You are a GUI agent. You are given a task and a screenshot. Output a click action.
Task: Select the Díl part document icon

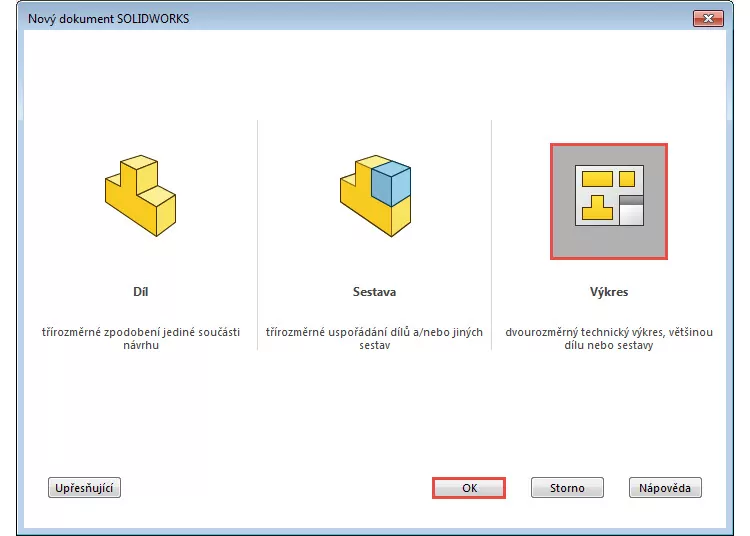click(140, 196)
